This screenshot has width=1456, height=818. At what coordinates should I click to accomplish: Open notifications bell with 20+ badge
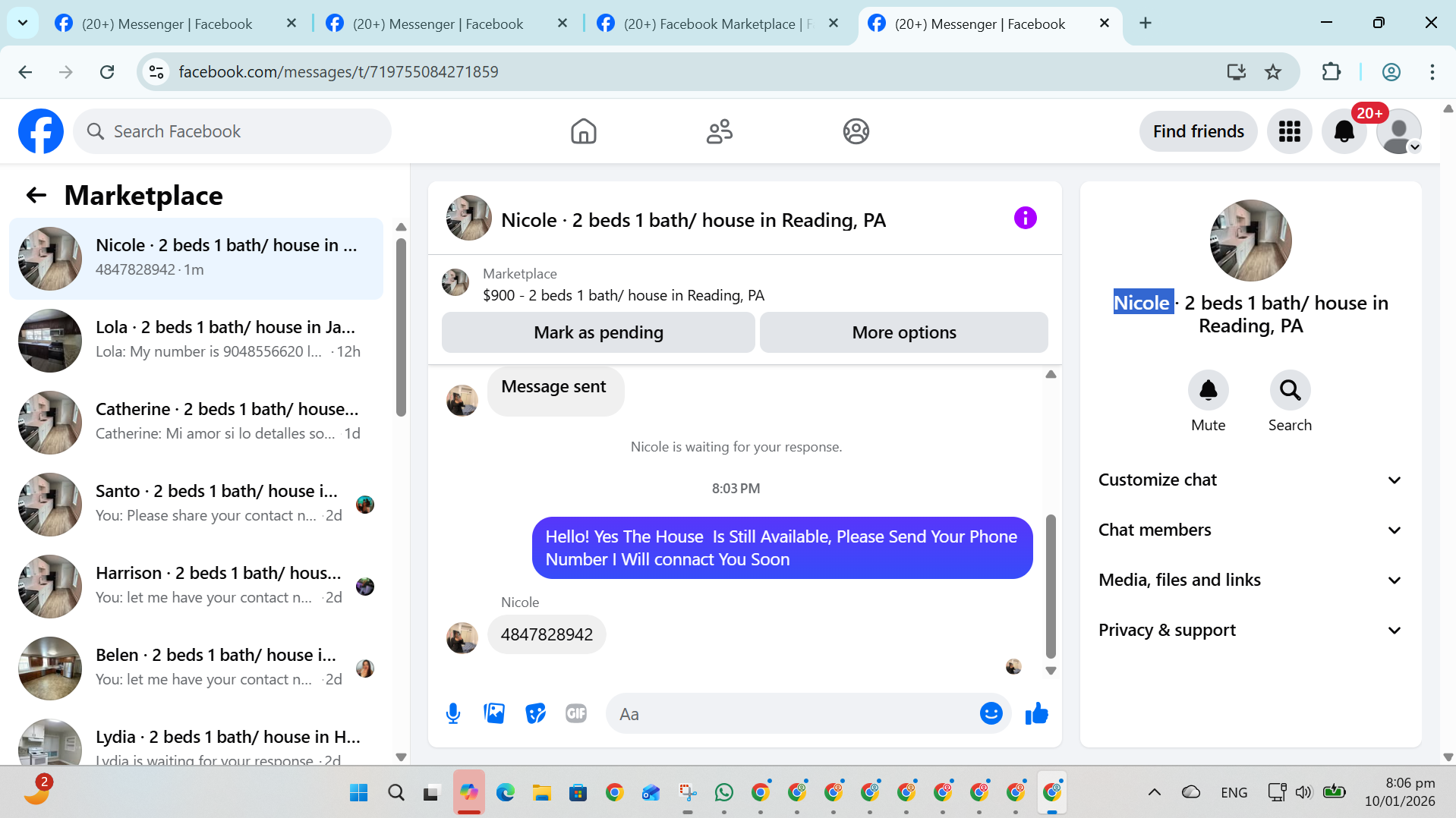click(1344, 131)
